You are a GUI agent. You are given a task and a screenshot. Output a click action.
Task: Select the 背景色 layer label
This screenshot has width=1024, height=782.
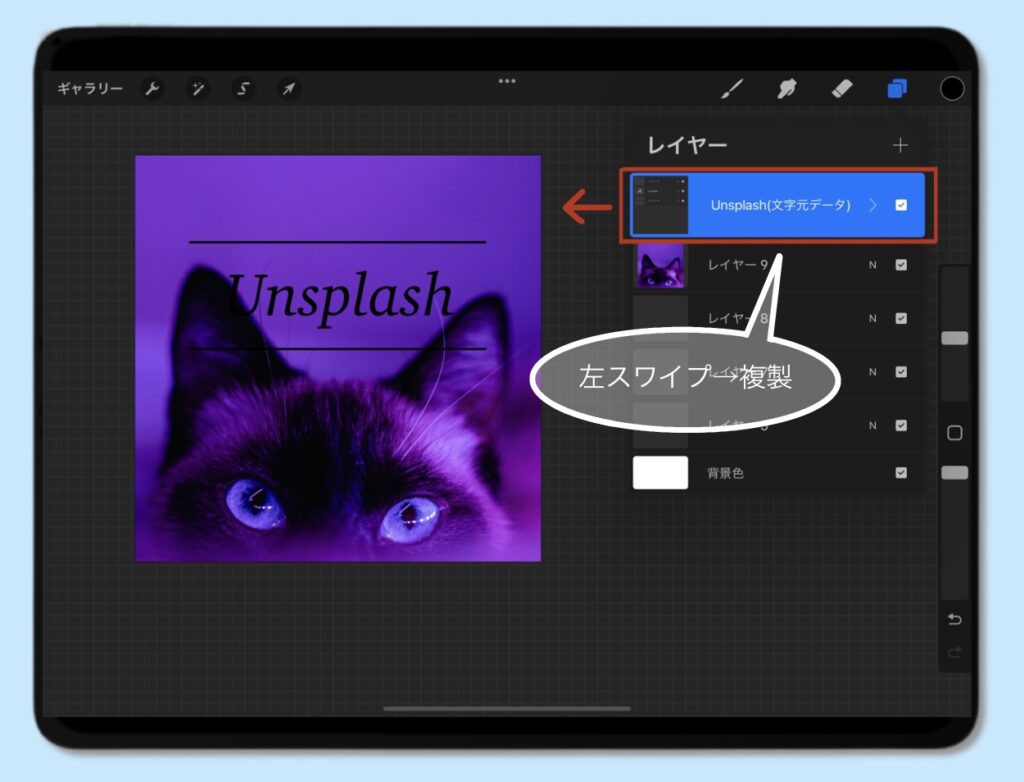[x=726, y=472]
